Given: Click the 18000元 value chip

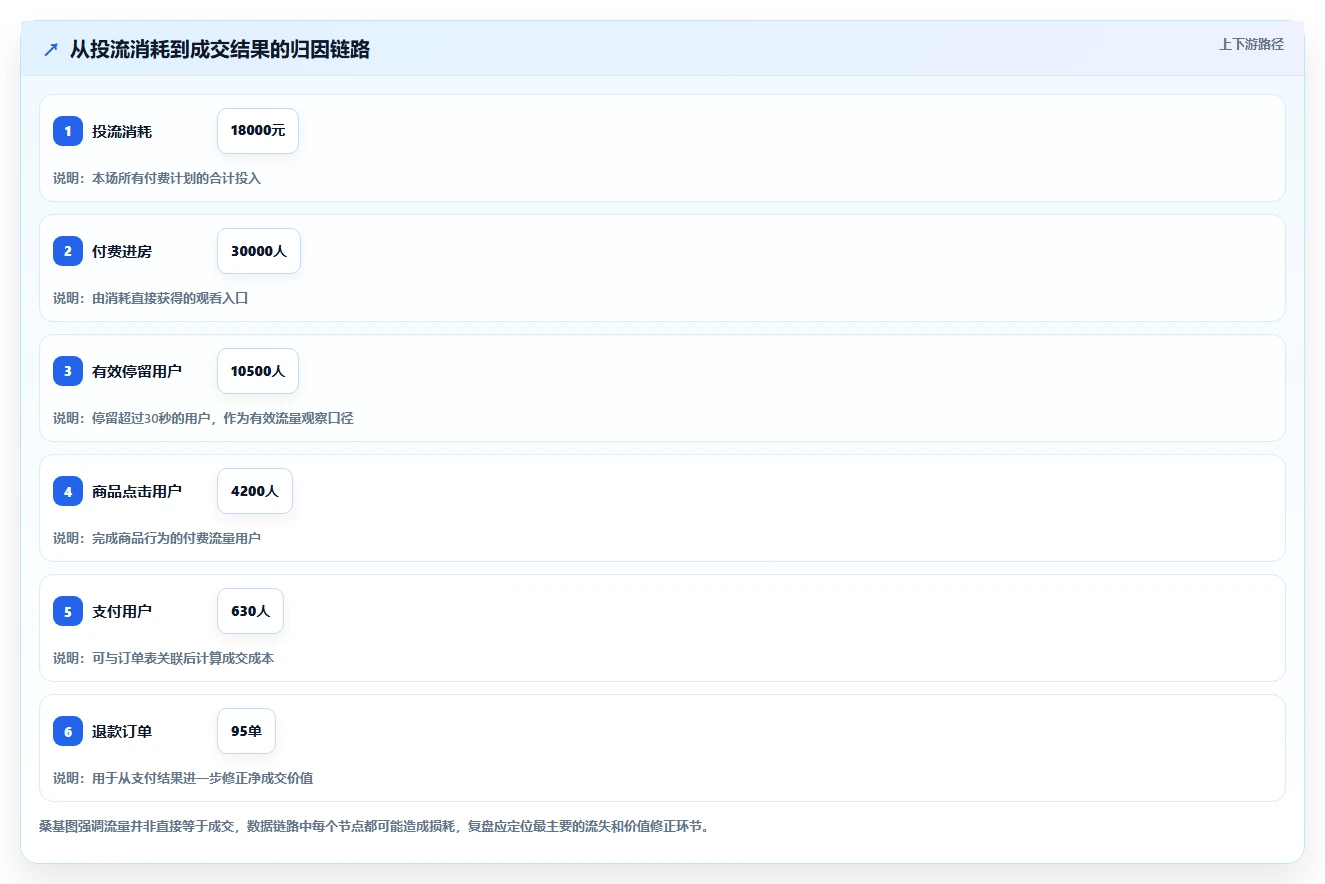Looking at the screenshot, I should point(258,131).
